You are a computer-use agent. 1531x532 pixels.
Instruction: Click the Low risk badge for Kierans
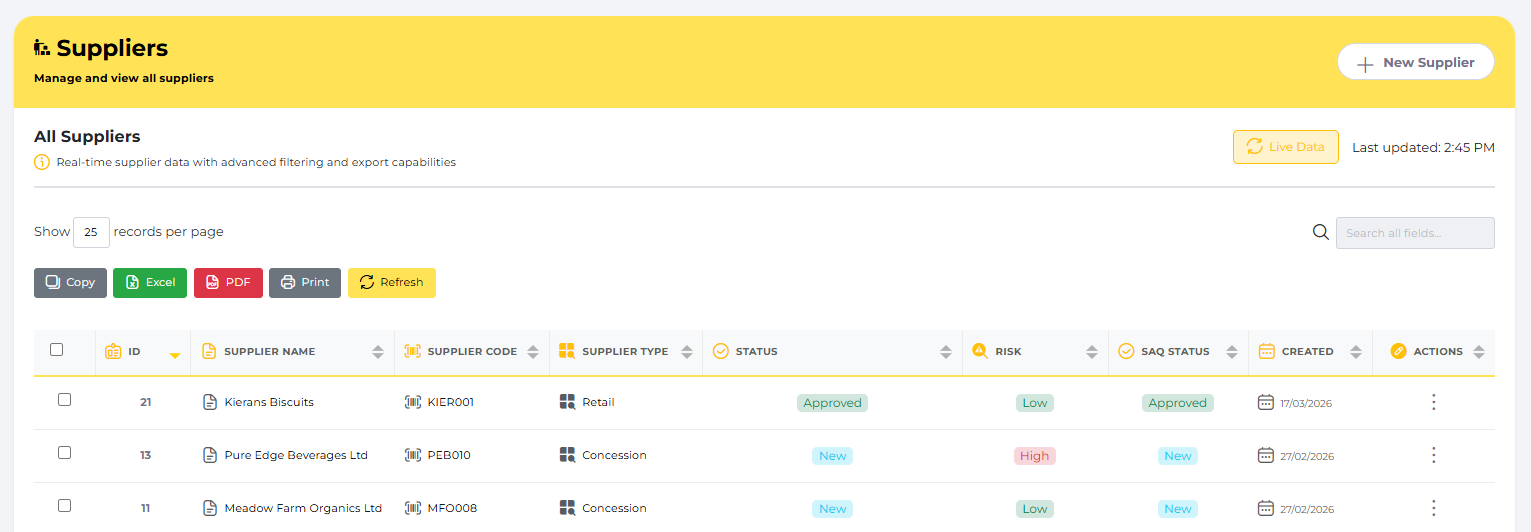point(1035,403)
